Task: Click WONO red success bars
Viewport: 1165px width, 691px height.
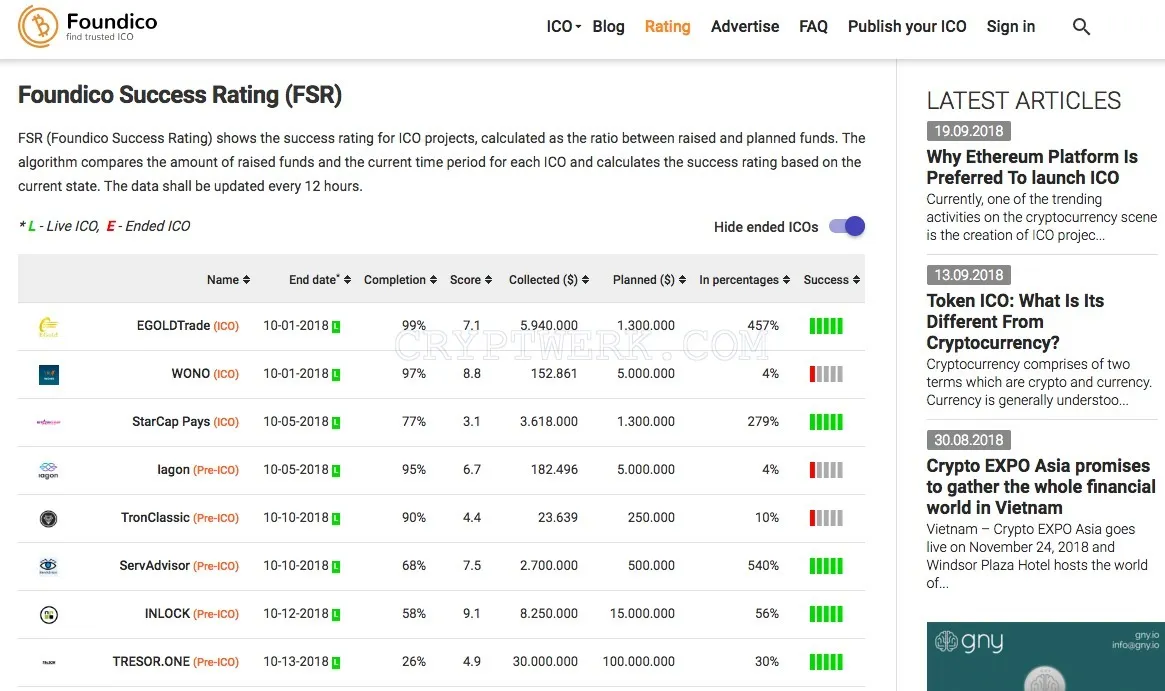Action: point(826,374)
